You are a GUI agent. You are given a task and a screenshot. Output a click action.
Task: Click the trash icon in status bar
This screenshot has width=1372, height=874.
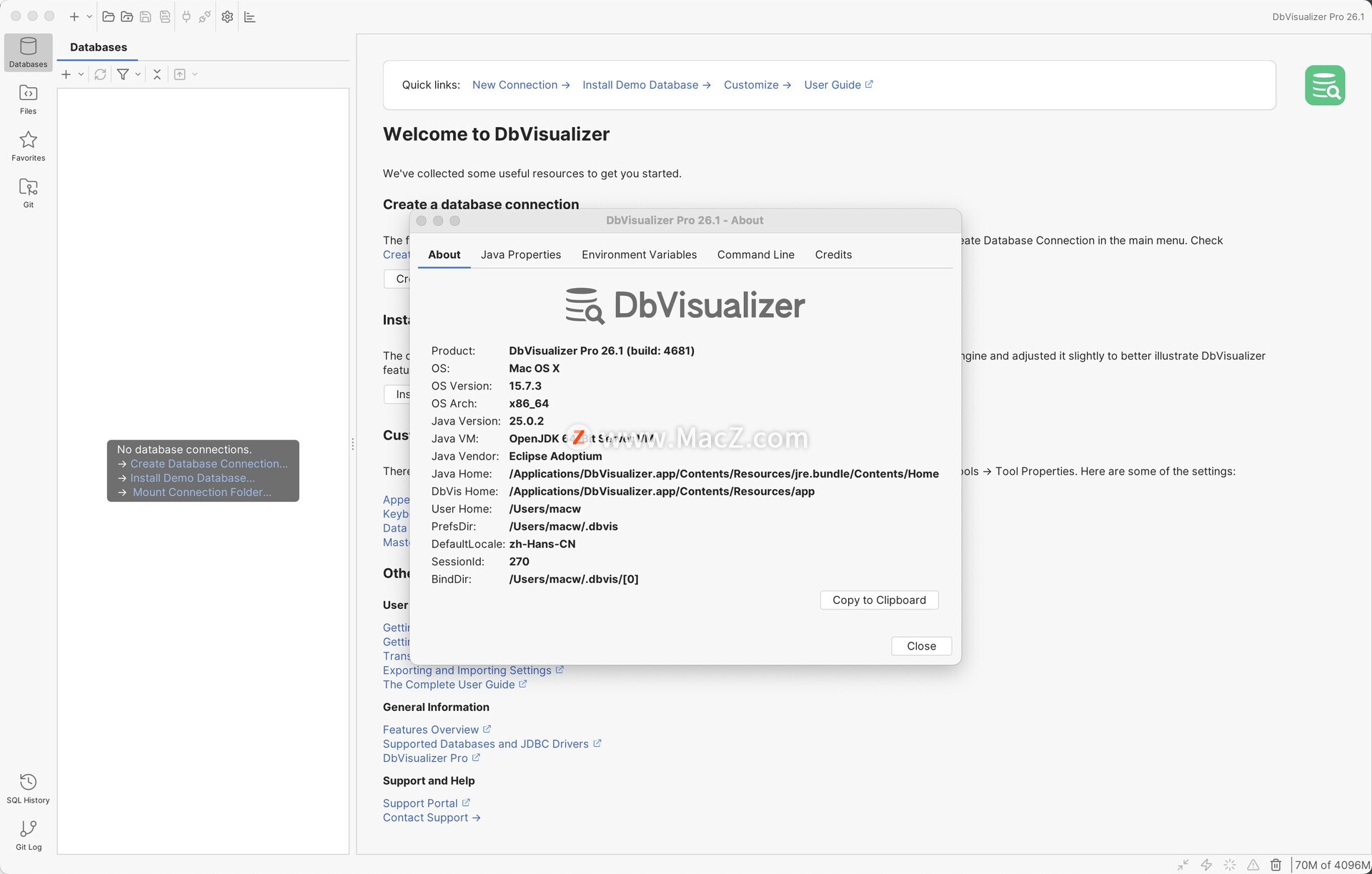tap(1276, 865)
